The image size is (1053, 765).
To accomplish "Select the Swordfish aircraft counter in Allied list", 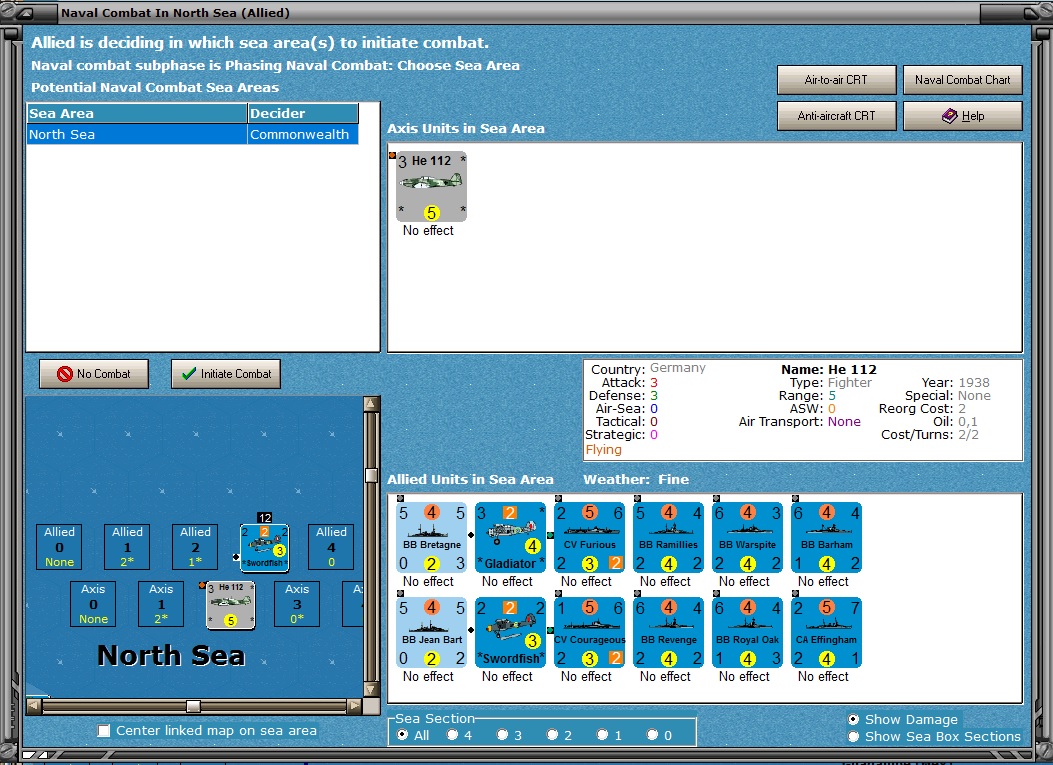I will (510, 633).
